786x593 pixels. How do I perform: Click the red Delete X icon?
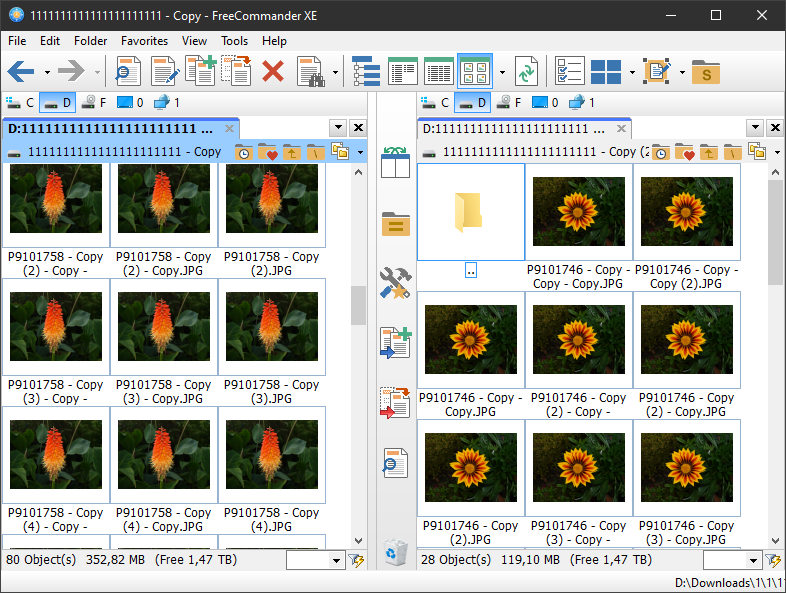pos(272,72)
